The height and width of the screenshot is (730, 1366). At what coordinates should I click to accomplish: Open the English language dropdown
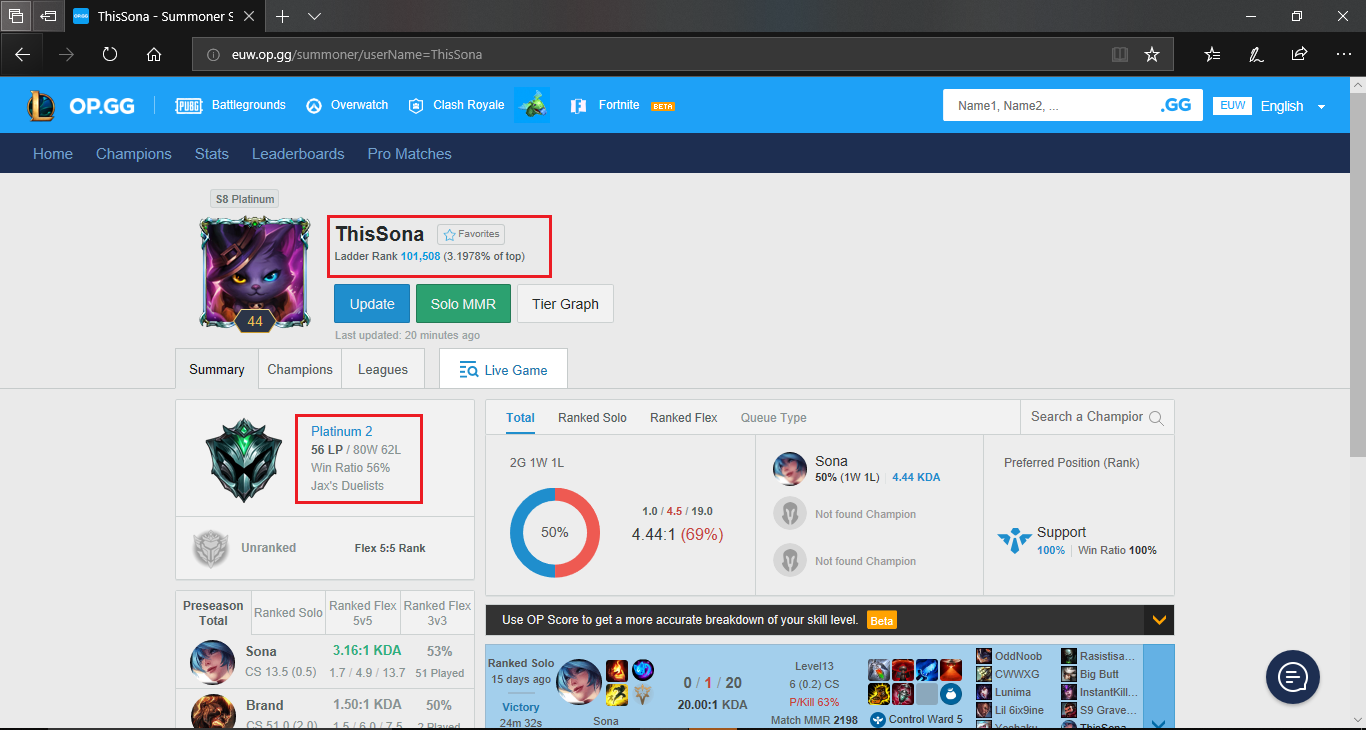click(x=1292, y=106)
